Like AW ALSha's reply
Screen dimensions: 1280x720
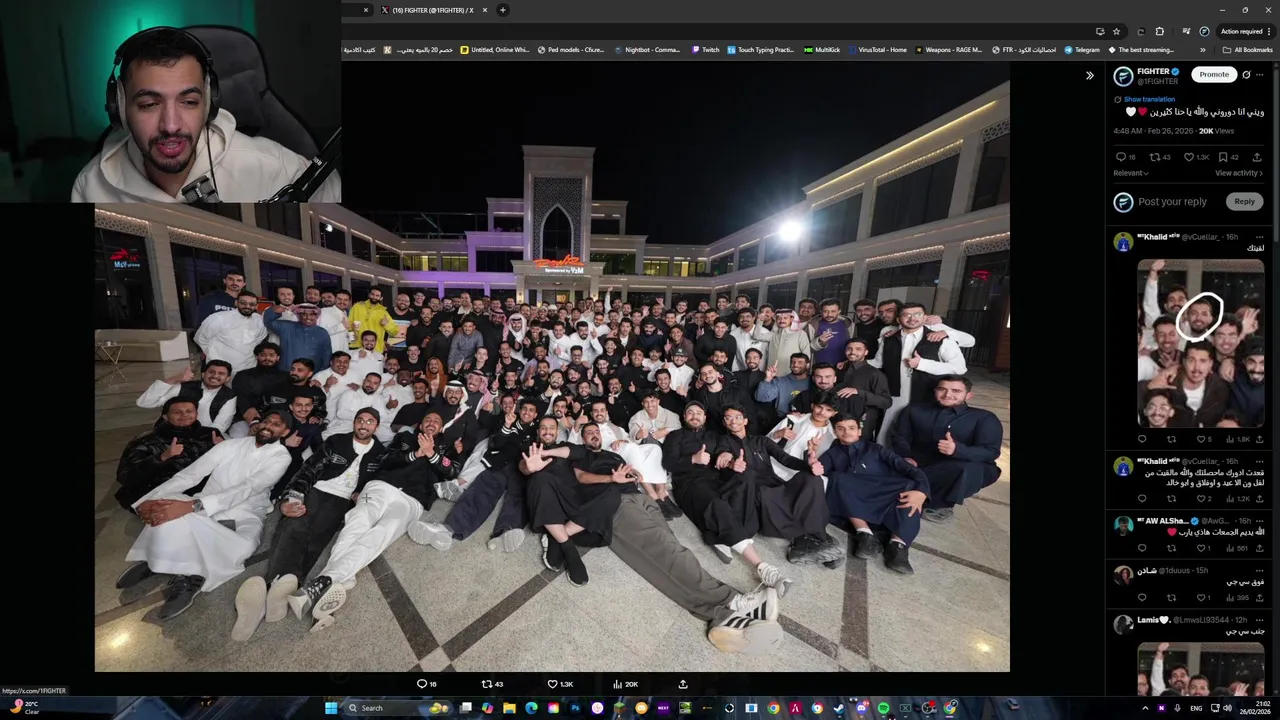(1201, 548)
